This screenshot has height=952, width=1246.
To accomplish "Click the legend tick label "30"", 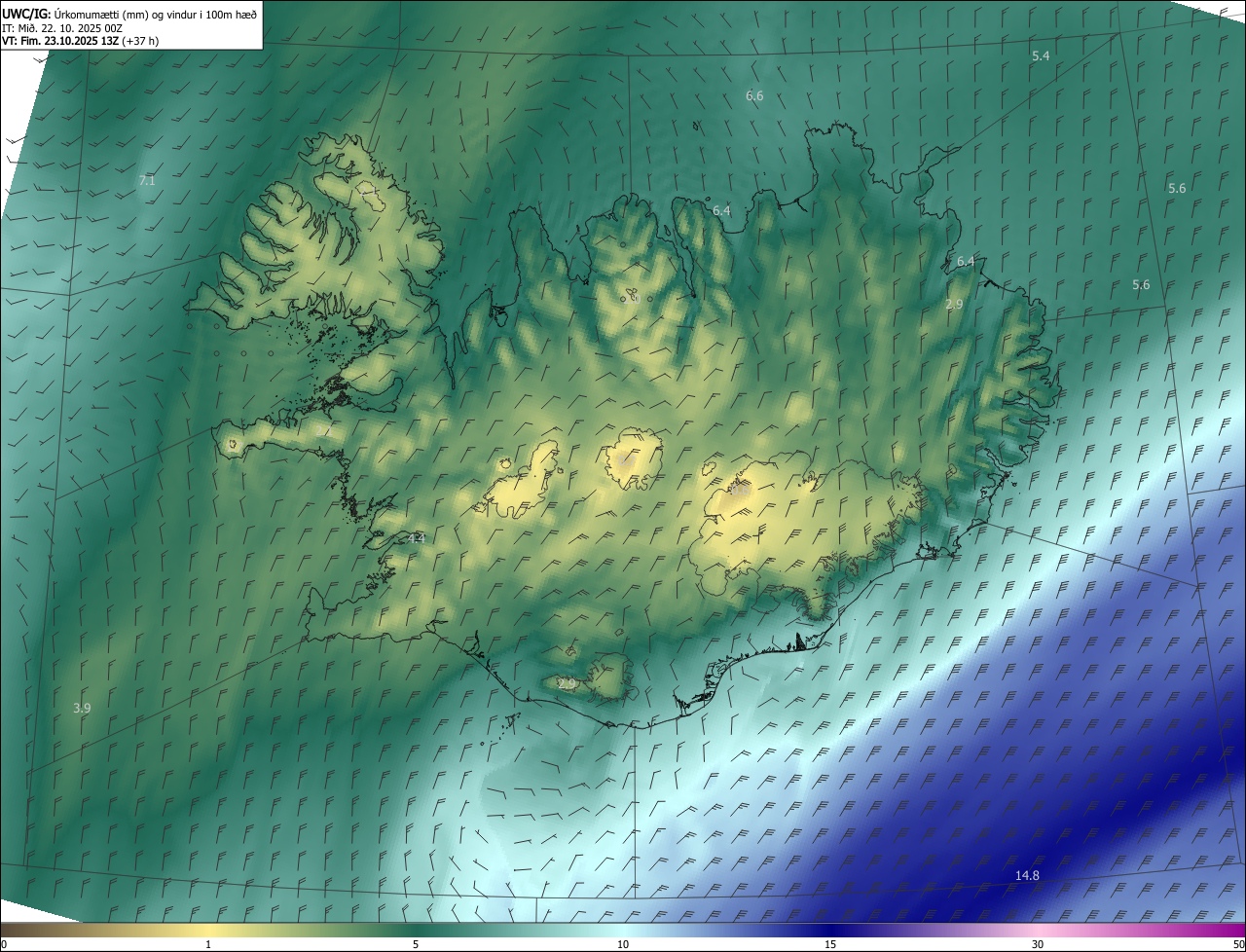I will click(1038, 944).
